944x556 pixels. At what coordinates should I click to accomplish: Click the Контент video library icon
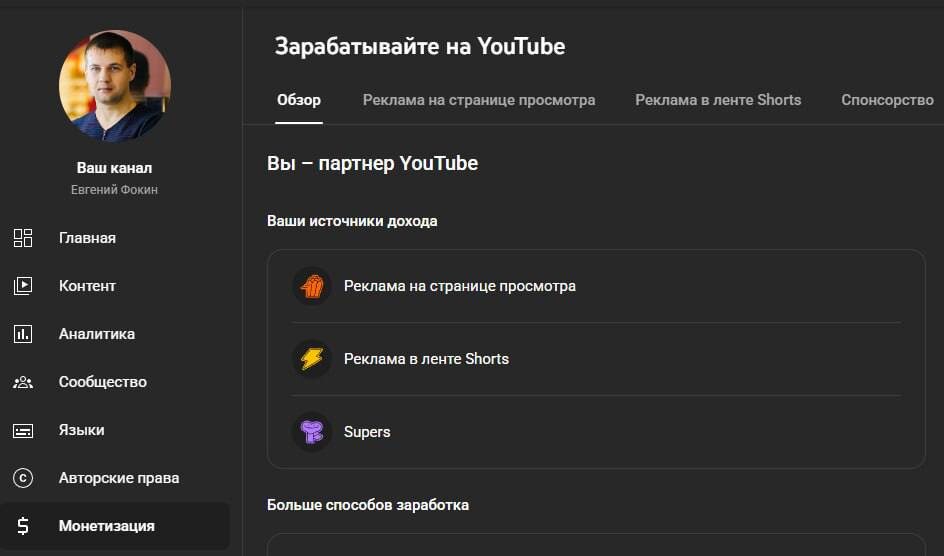click(x=23, y=286)
